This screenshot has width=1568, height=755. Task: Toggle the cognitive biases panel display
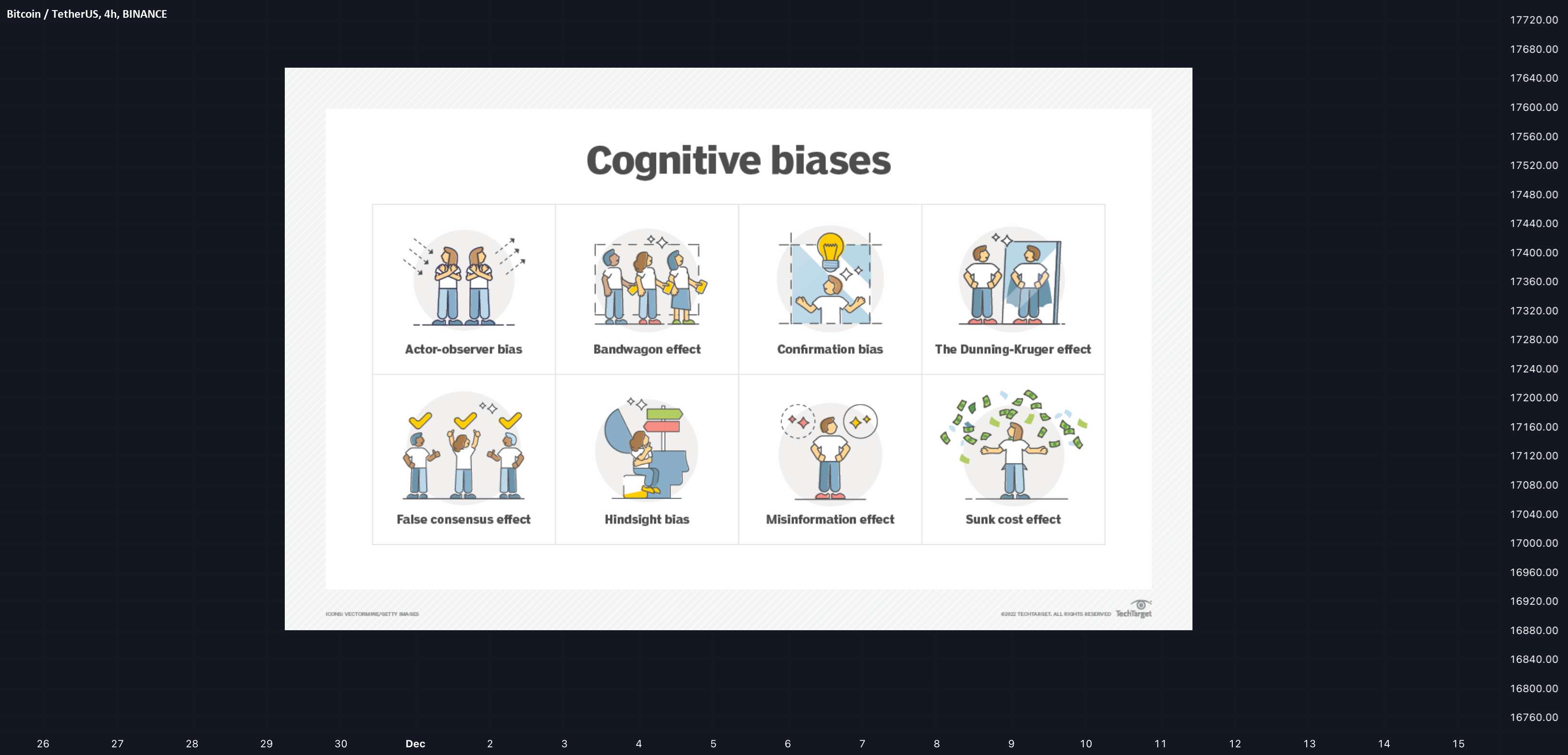[737, 349]
